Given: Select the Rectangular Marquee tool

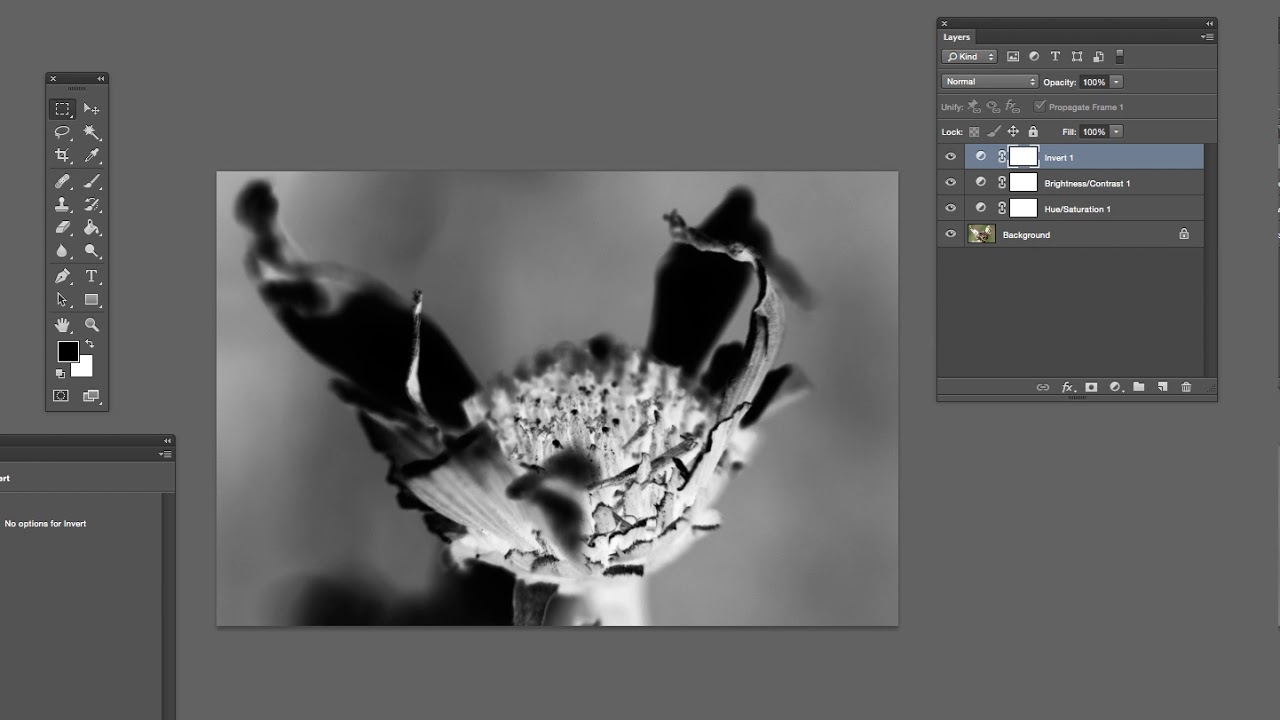Looking at the screenshot, I should [62, 109].
